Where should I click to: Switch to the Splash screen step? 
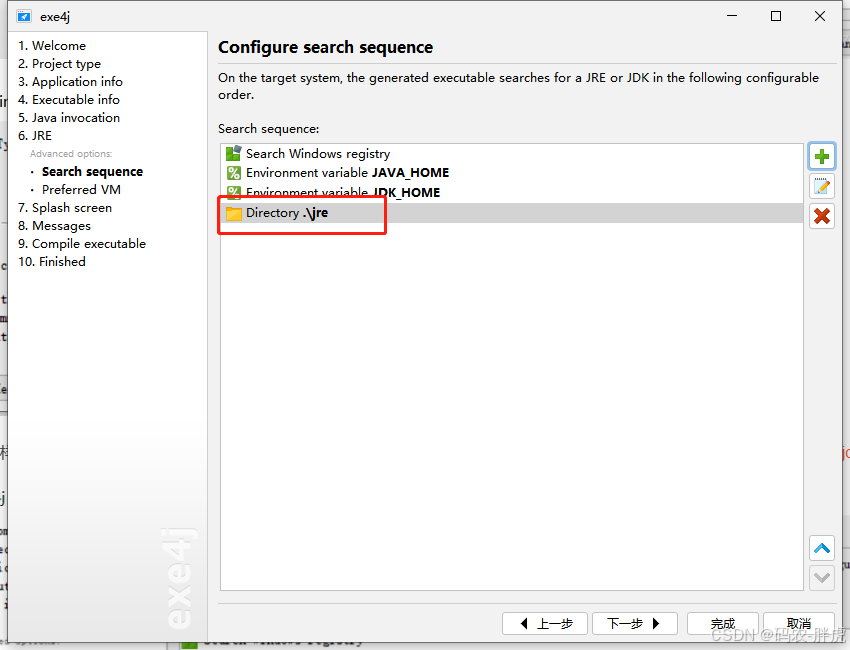point(65,207)
